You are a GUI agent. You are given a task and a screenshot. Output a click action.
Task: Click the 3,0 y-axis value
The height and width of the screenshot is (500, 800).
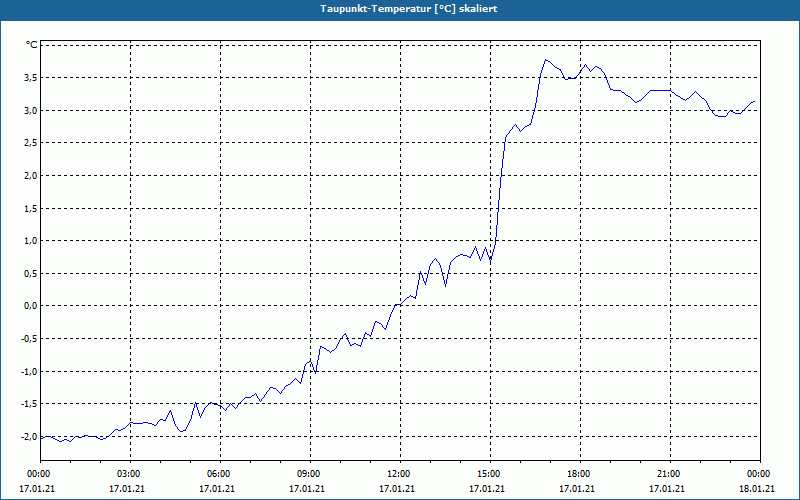31,110
